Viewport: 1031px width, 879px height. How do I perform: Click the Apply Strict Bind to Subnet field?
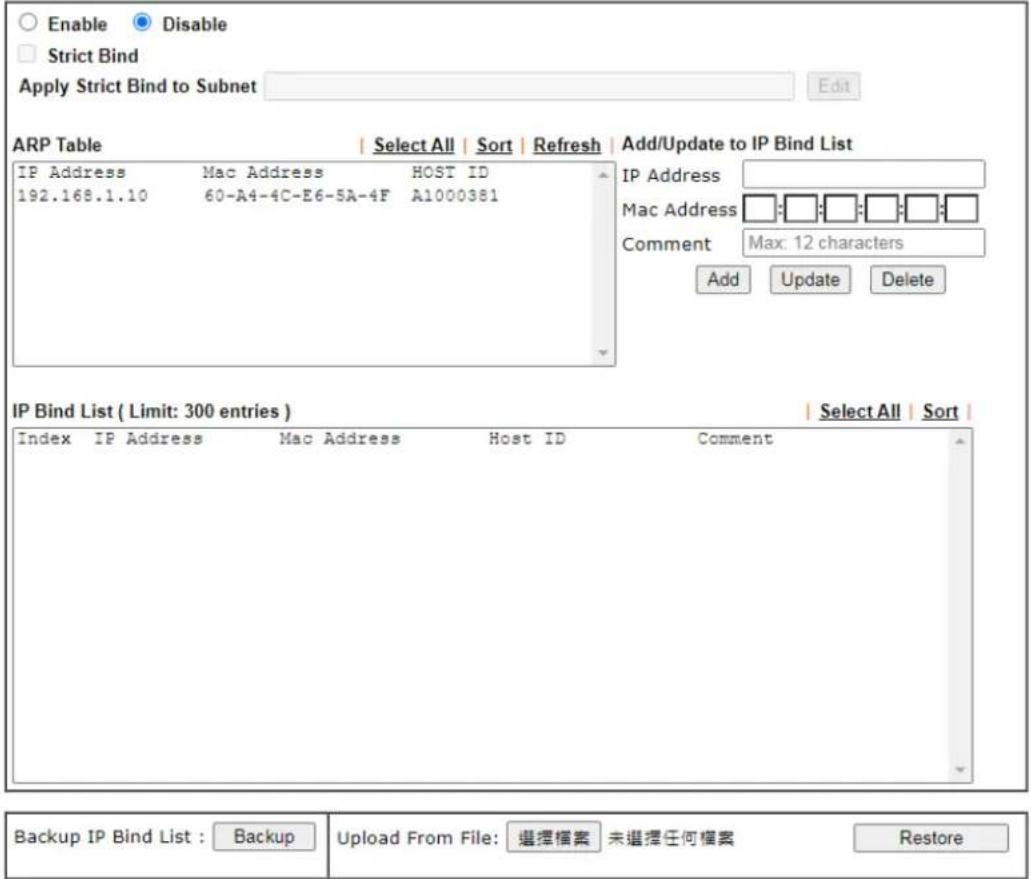[x=529, y=86]
